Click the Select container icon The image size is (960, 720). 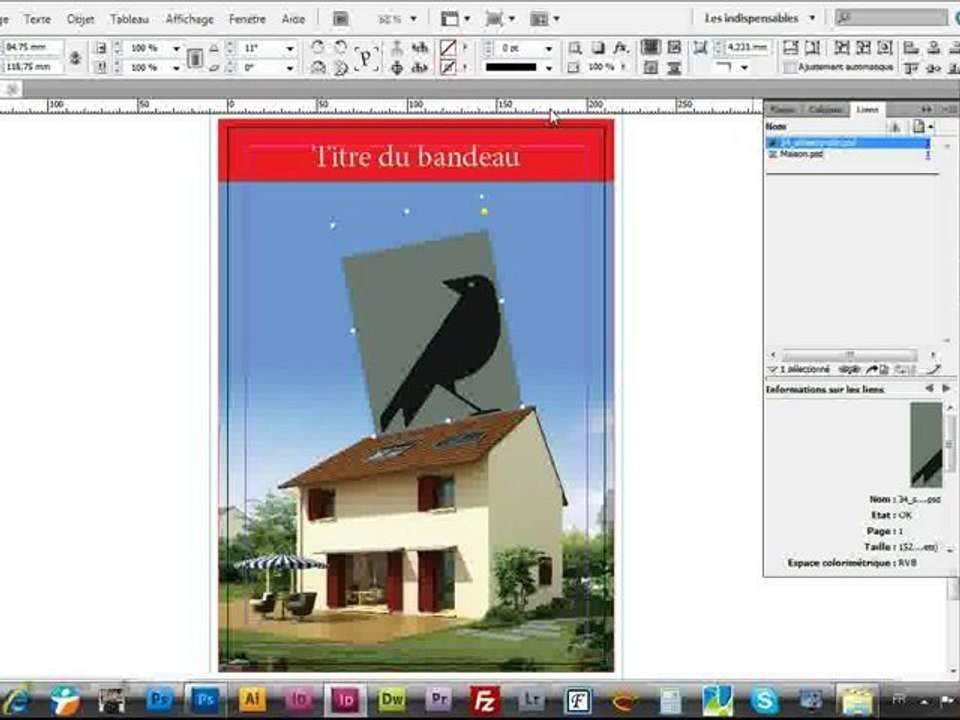coord(397,48)
